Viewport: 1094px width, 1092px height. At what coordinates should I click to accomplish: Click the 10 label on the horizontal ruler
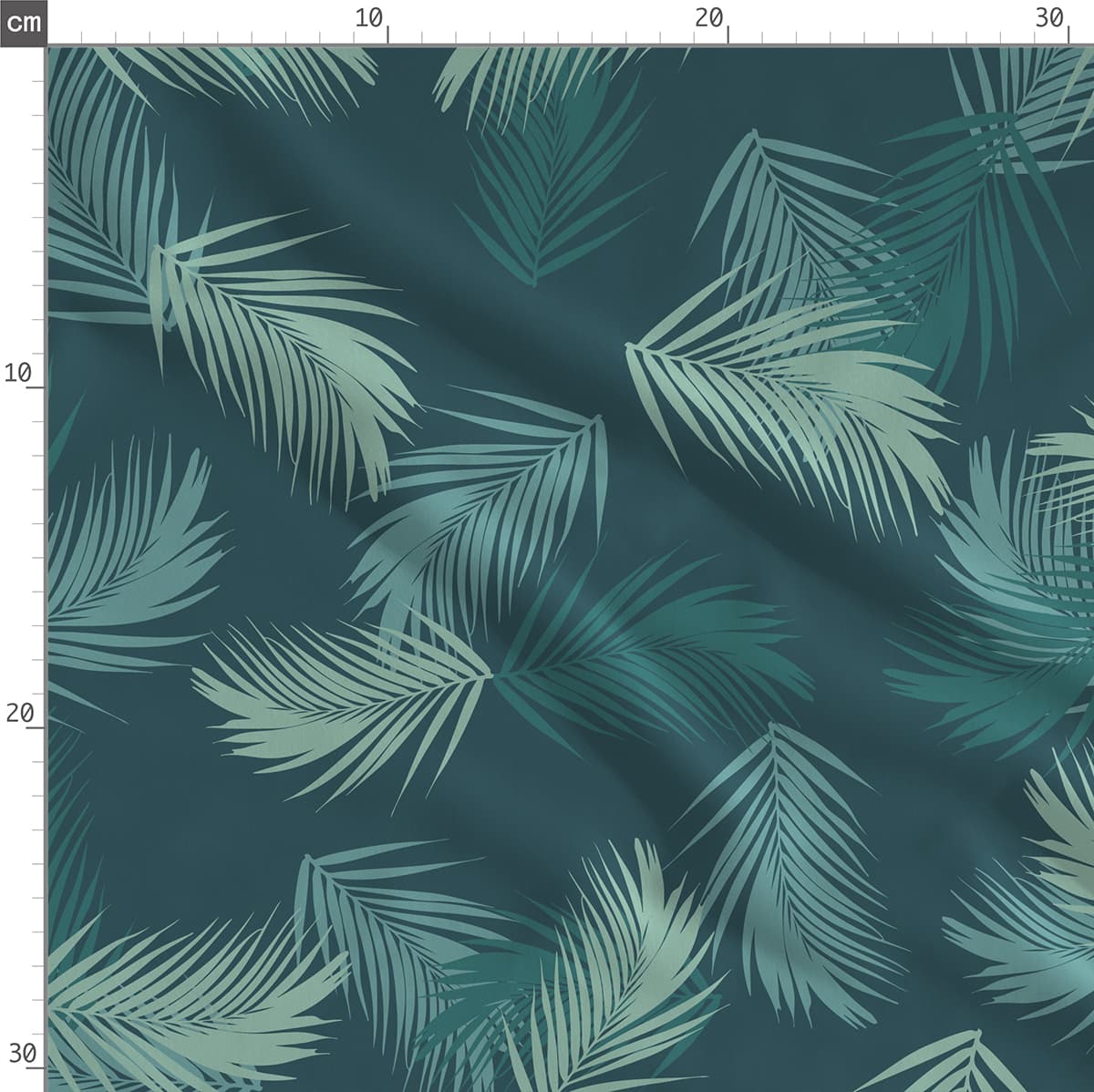pyautogui.click(x=369, y=17)
